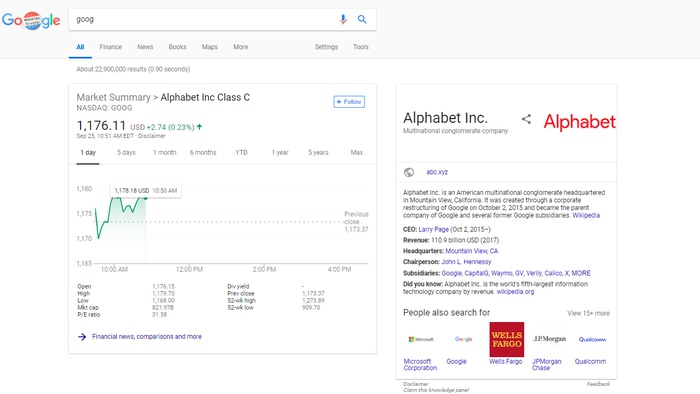This screenshot has width=700, height=394.
Task: Open the Settings menu
Action: 326,47
